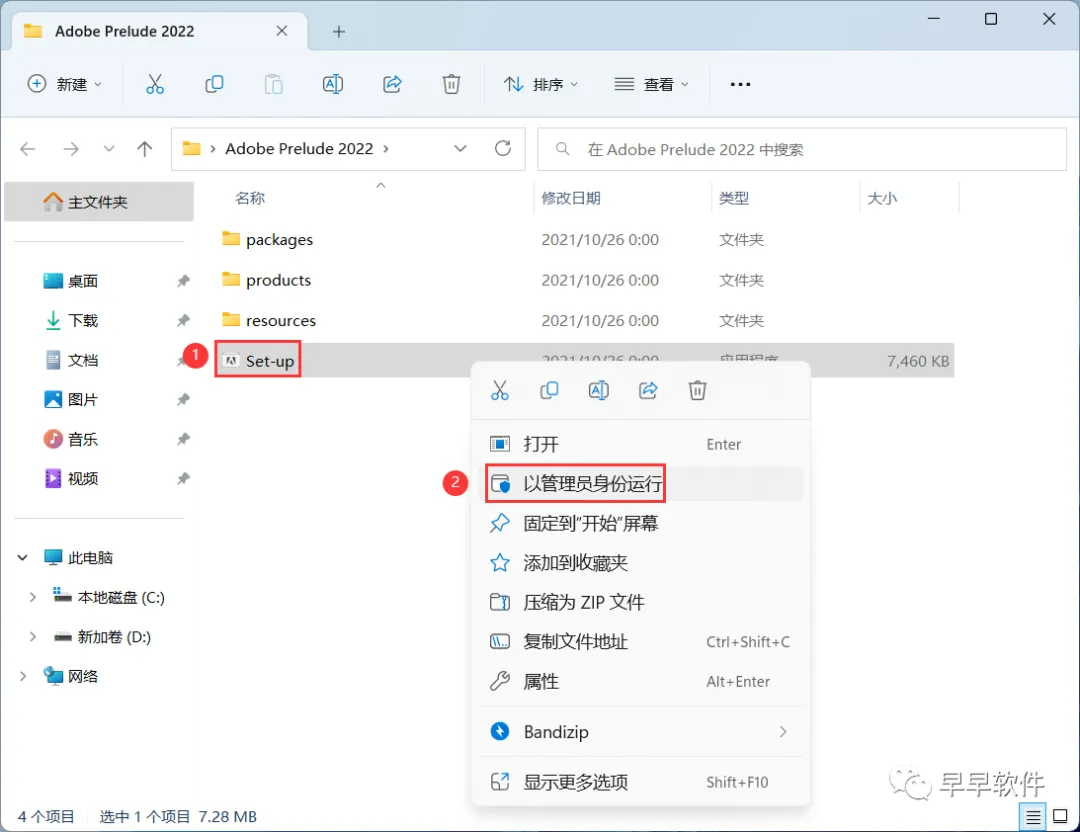Choose 属性 in the context menu
The width and height of the screenshot is (1080, 832).
pos(641,681)
